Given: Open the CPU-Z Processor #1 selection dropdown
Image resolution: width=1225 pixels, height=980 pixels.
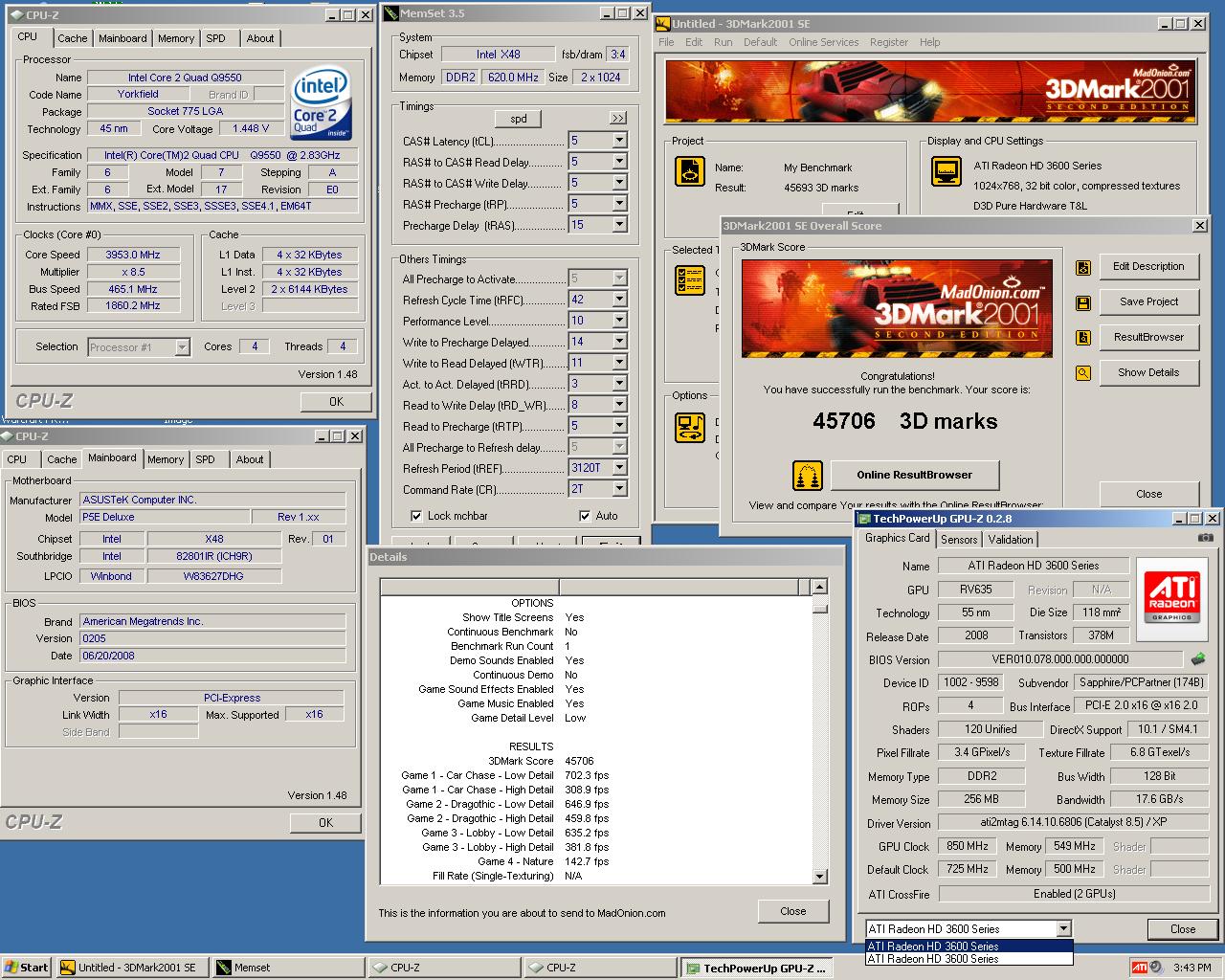Looking at the screenshot, I should pos(182,347).
